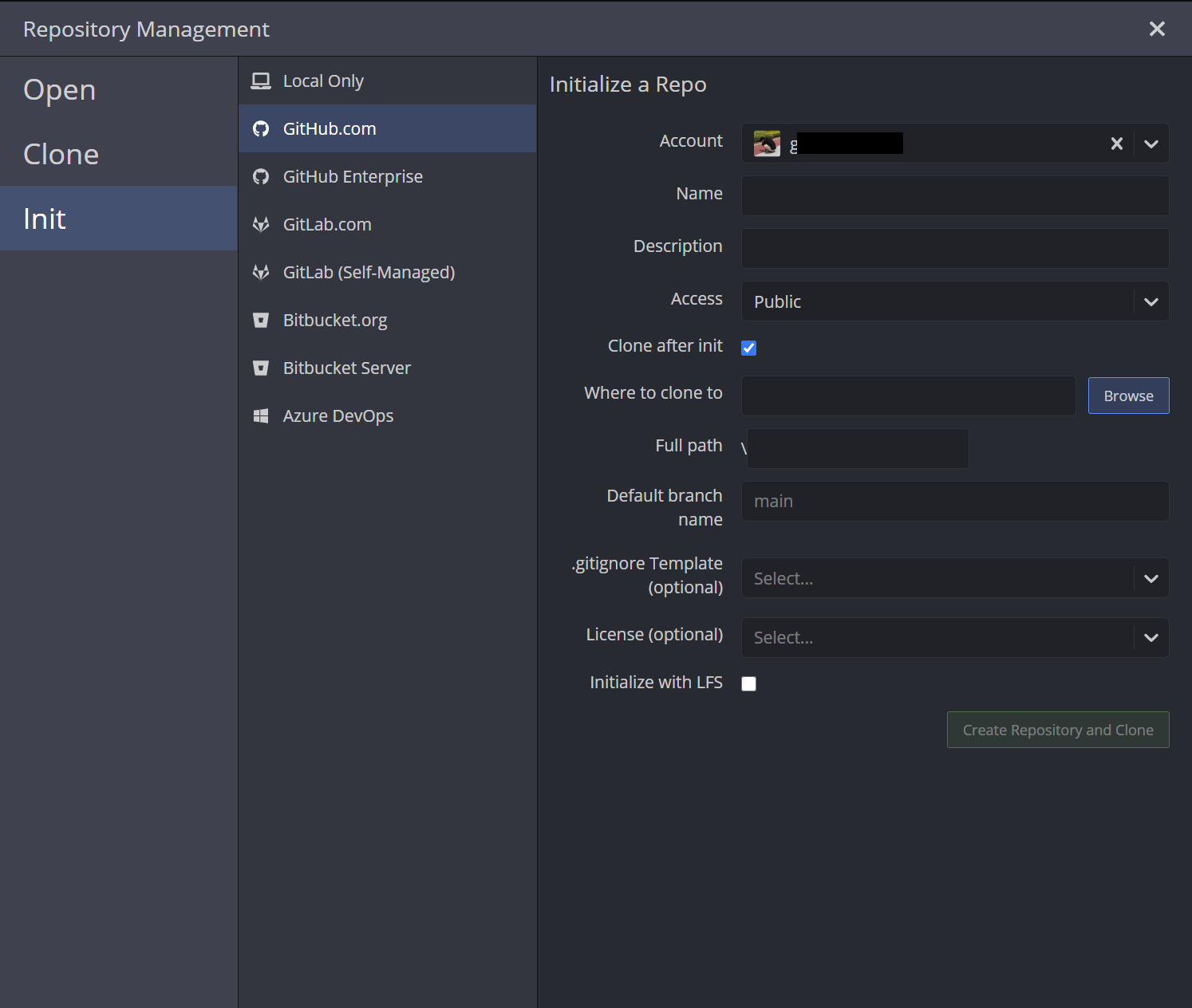Click the Bitbucket.org bucket icon
Image resolution: width=1192 pixels, height=1008 pixels.
(x=261, y=320)
